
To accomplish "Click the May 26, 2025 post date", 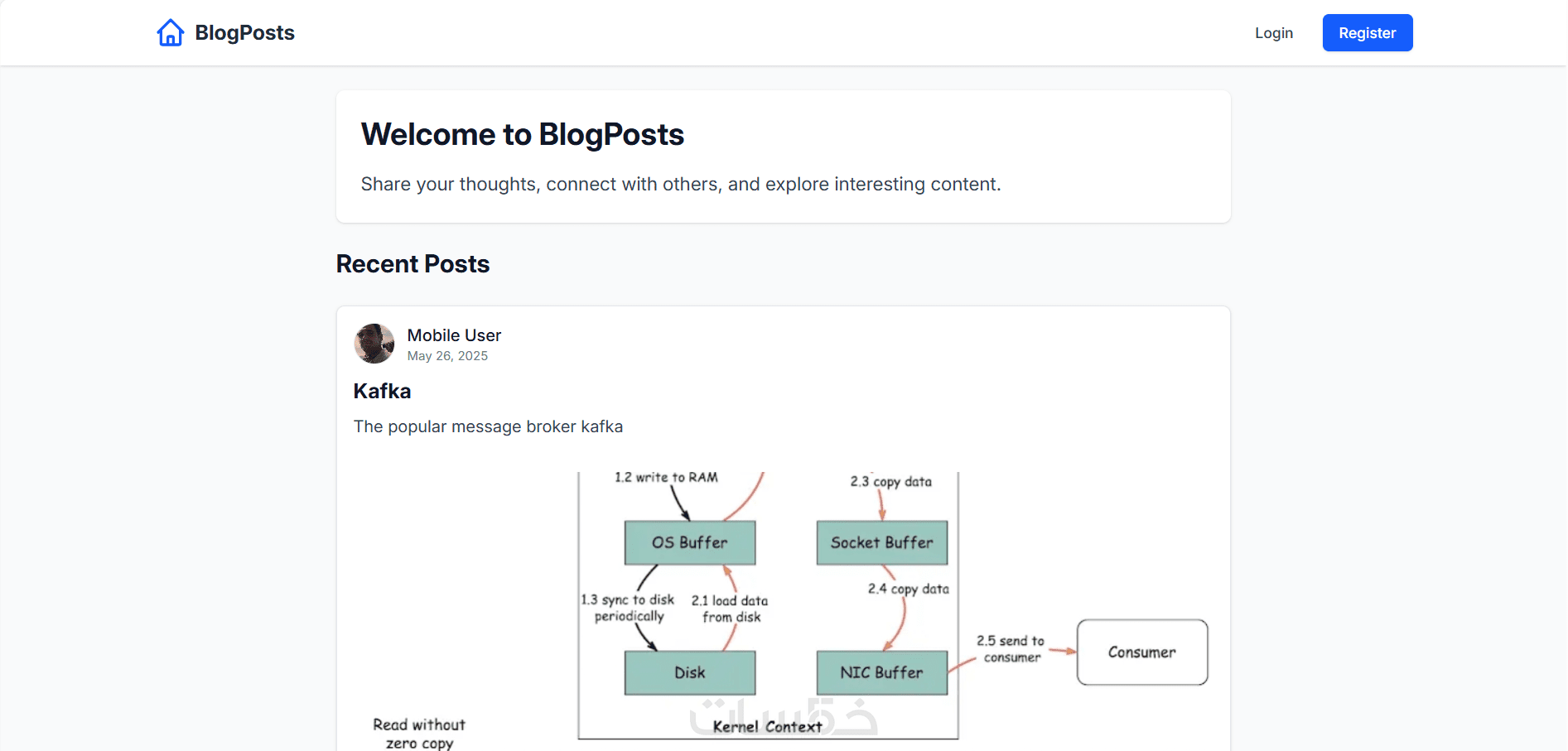I will (447, 356).
